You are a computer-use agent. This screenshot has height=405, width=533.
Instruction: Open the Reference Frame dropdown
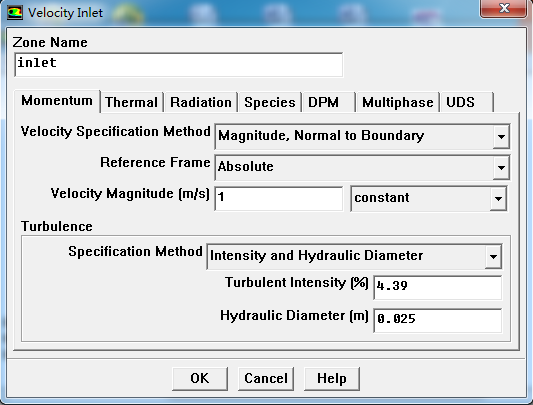point(362,167)
